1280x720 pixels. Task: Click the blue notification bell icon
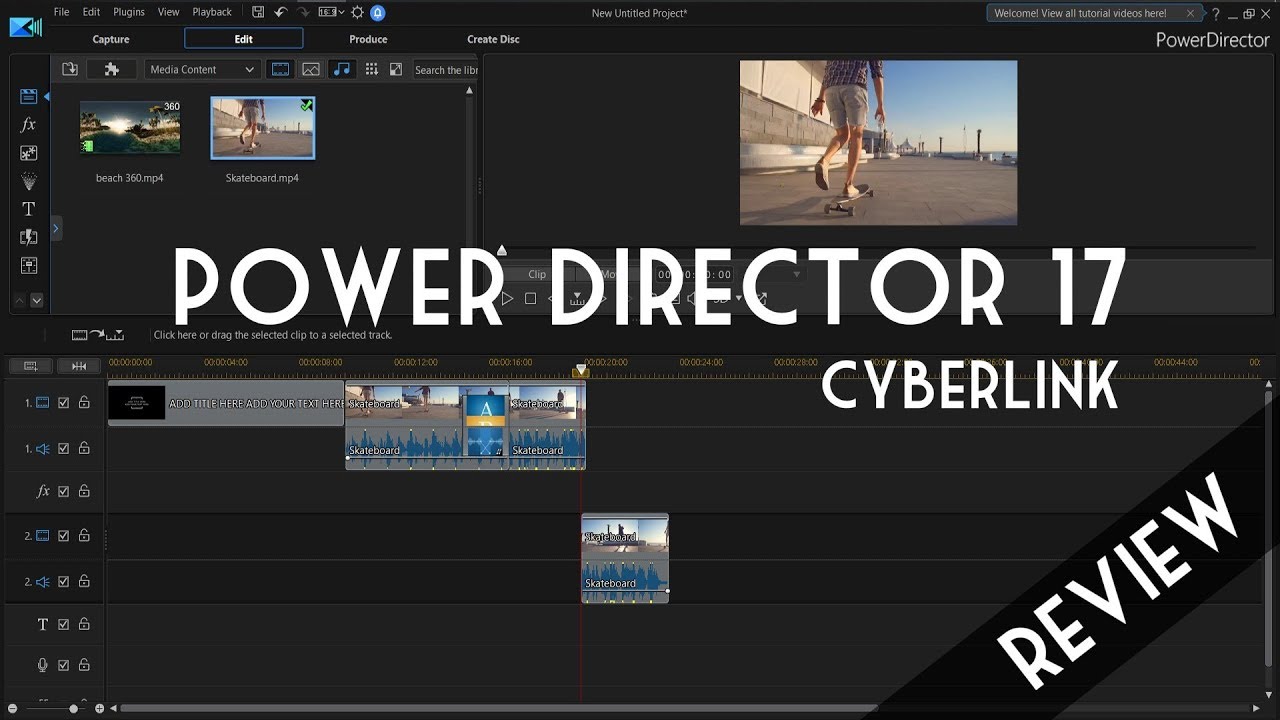point(378,13)
